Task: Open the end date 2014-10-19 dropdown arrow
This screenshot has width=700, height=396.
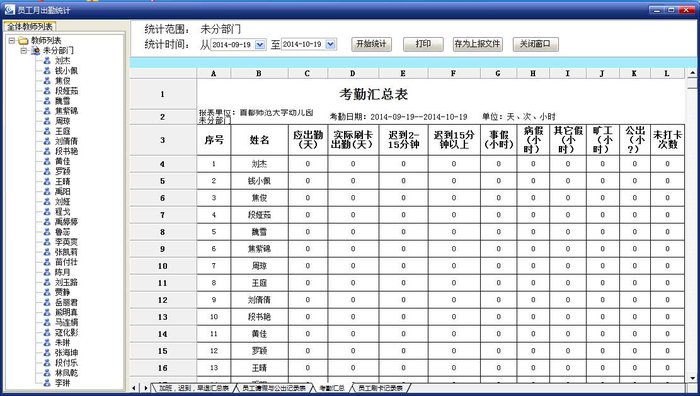Action: coord(330,44)
